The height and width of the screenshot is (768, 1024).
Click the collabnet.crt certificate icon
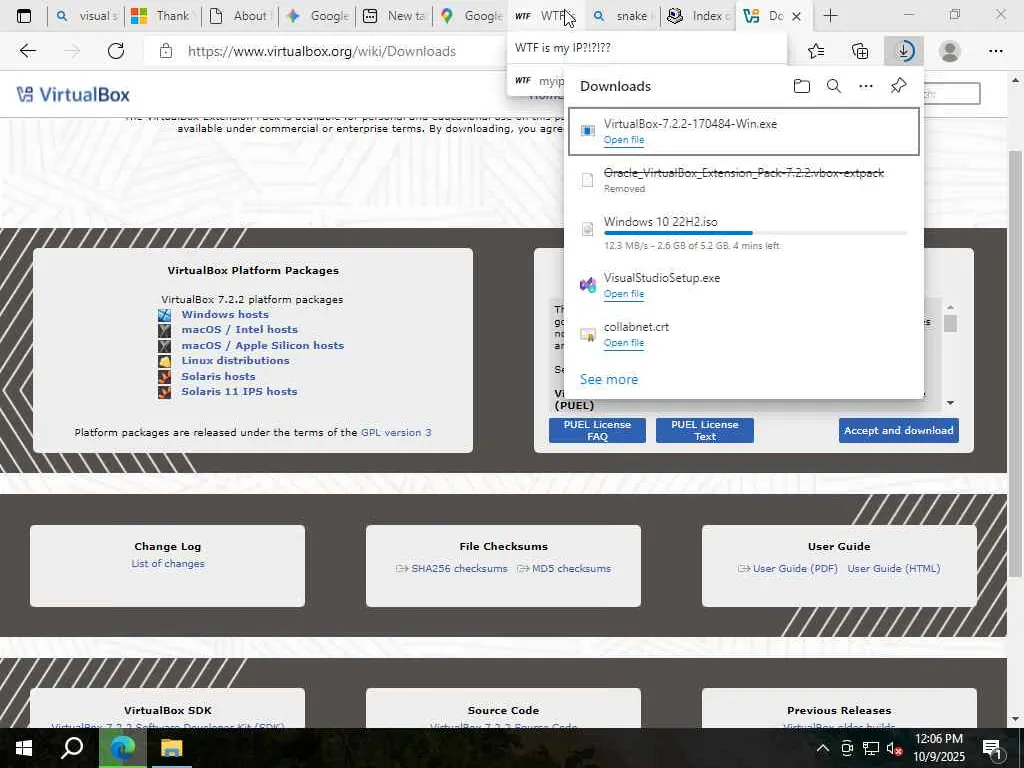[588, 334]
